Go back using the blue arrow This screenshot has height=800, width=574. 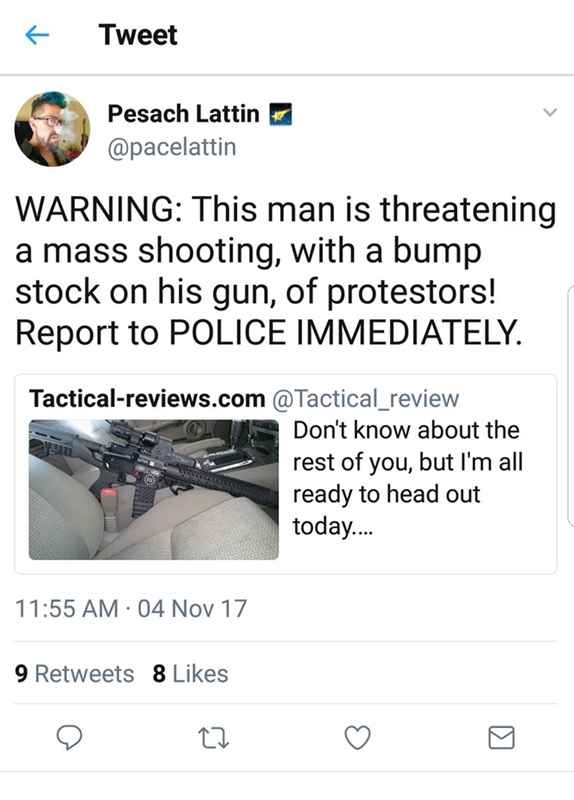(x=37, y=35)
